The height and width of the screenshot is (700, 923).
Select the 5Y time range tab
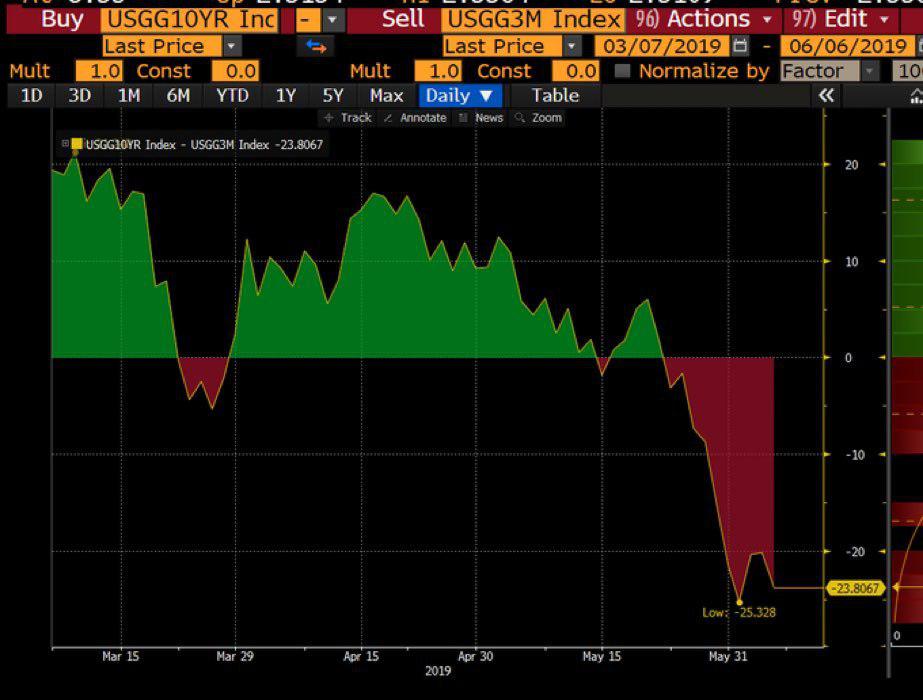(x=333, y=95)
